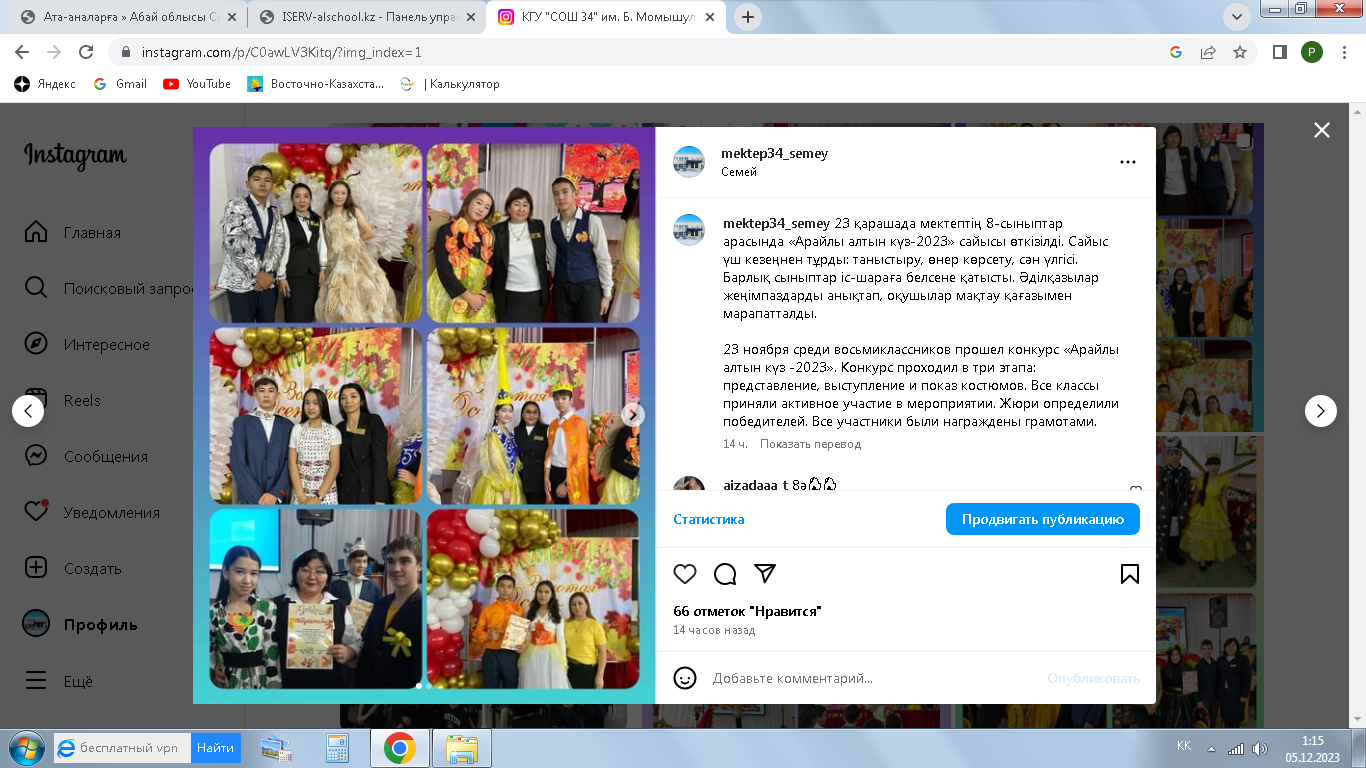
Task: Open the three-dot post options menu
Action: click(x=1128, y=162)
